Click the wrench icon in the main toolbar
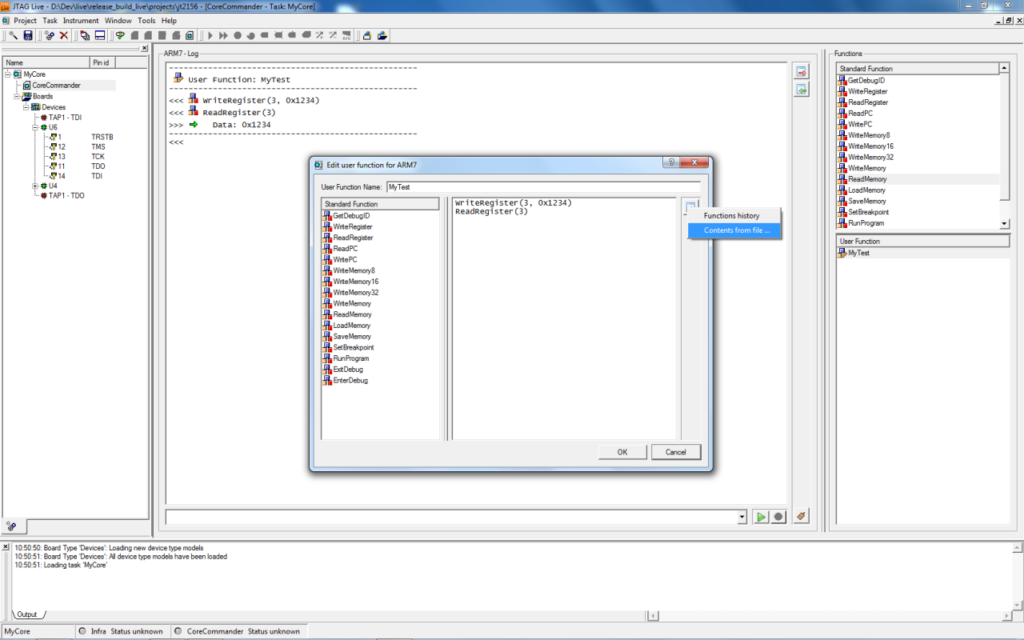This screenshot has width=1024, height=640. click(13, 35)
